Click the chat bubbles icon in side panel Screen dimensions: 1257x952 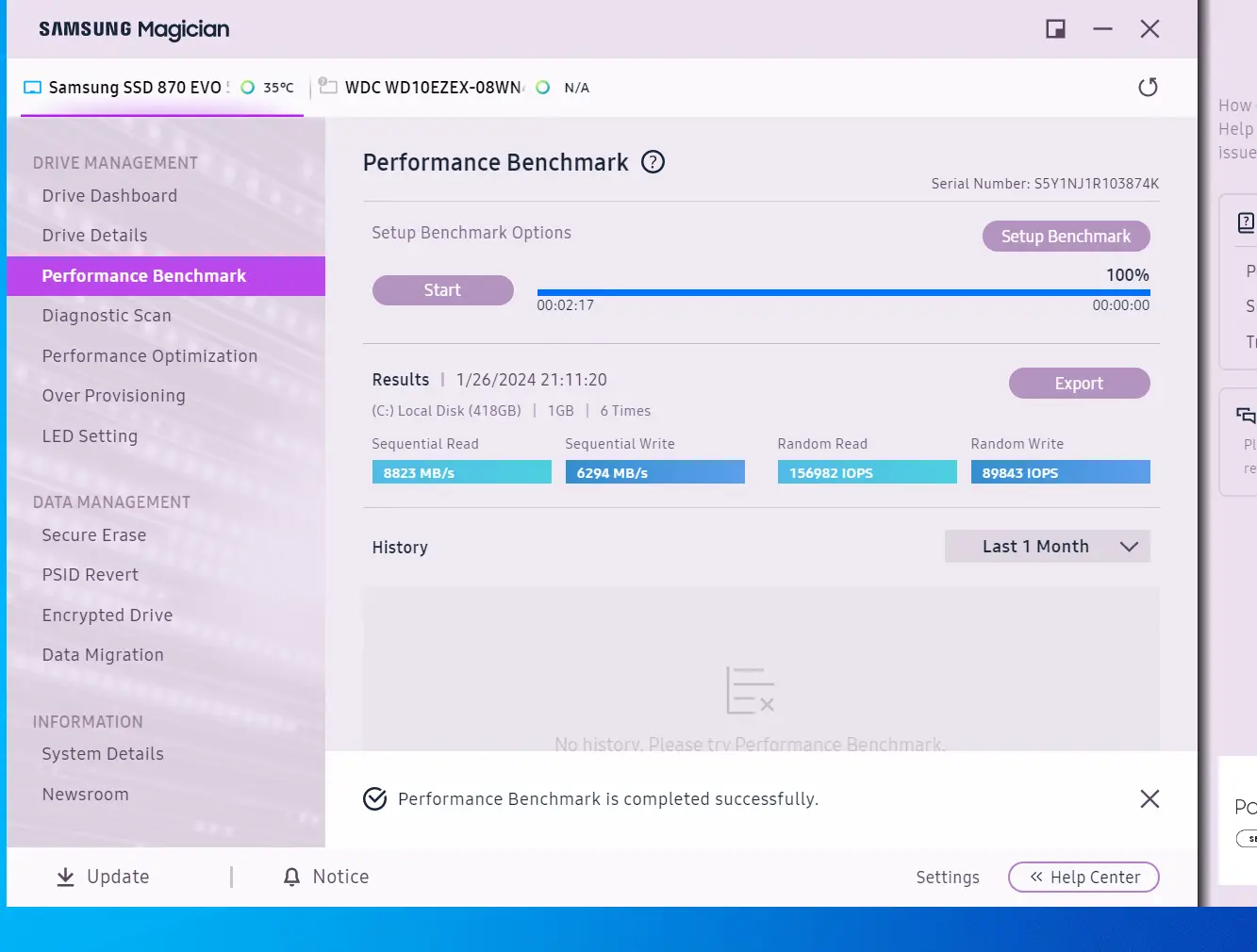(x=1246, y=415)
